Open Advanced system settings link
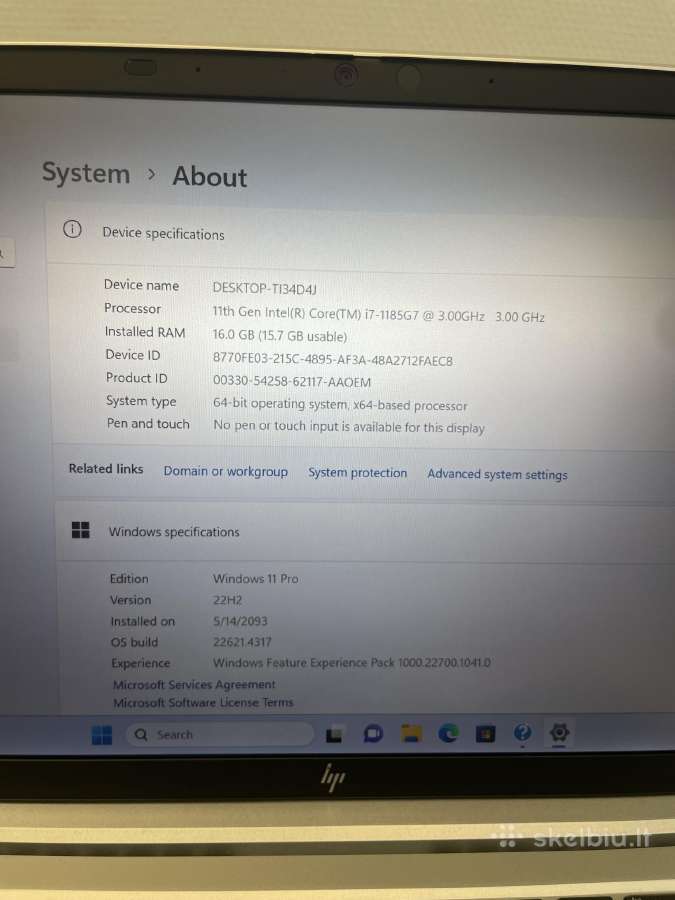Screen dimensions: 675x900 498,474
